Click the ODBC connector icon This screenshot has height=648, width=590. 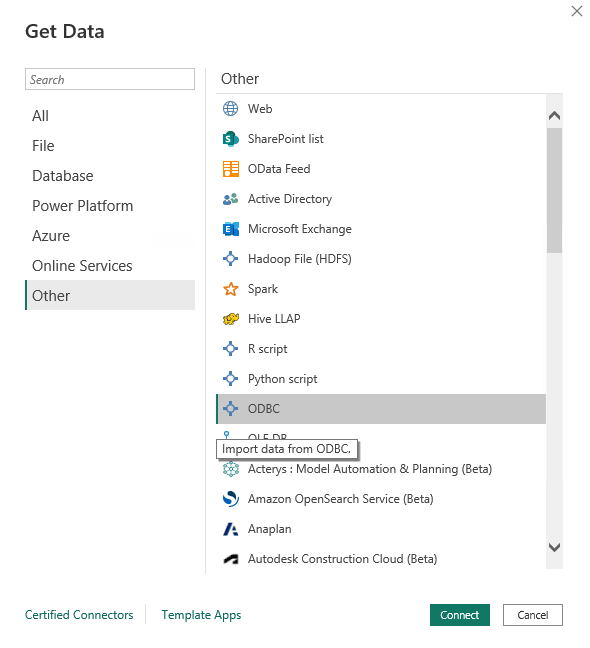231,409
